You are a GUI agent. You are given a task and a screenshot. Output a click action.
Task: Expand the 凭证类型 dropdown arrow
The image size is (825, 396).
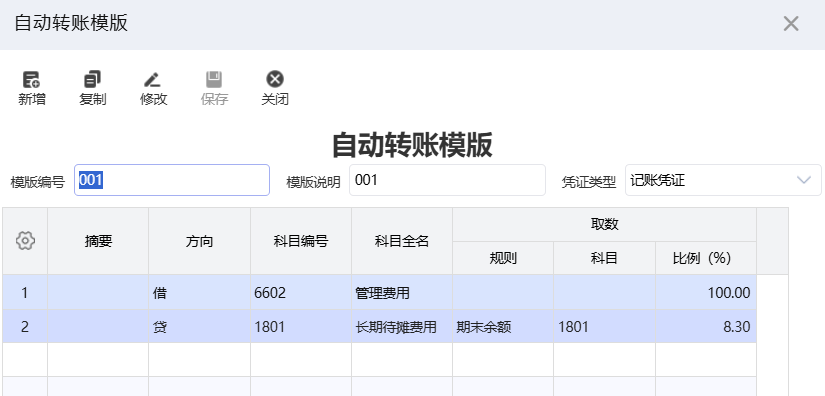tap(803, 180)
